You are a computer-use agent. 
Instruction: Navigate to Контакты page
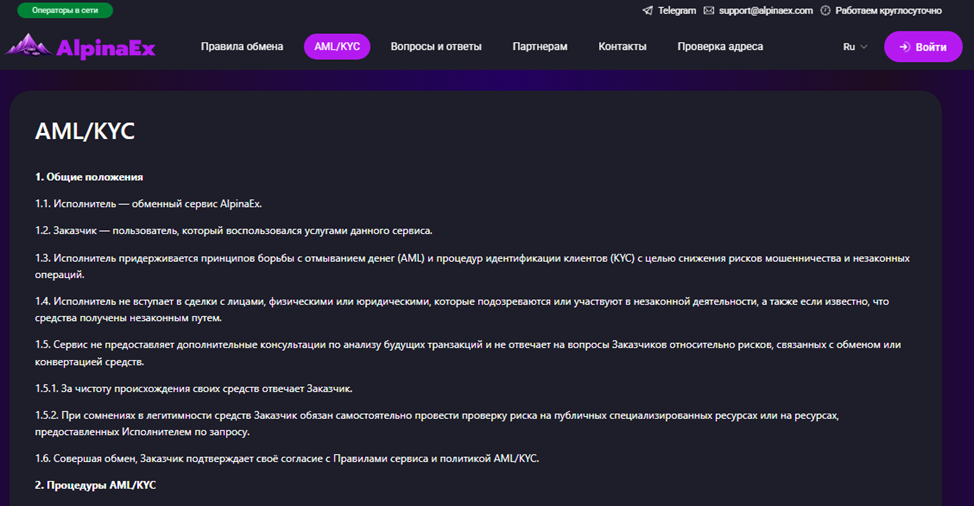point(622,47)
